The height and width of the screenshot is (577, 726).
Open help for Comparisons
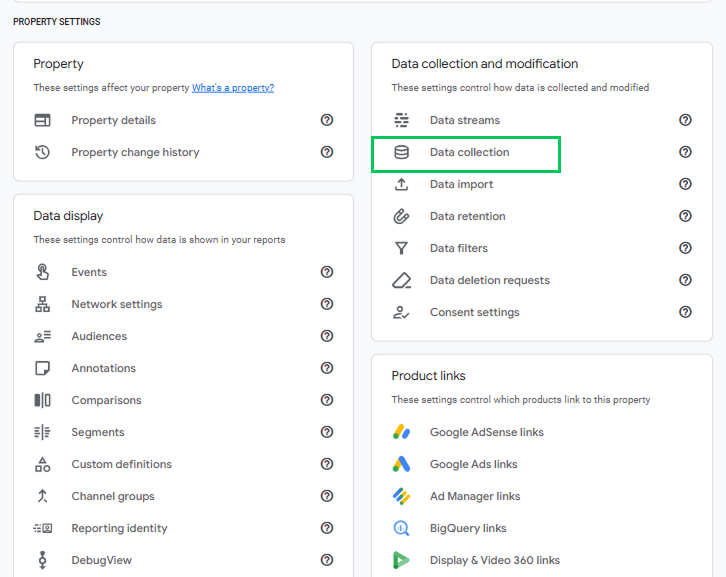click(x=327, y=400)
